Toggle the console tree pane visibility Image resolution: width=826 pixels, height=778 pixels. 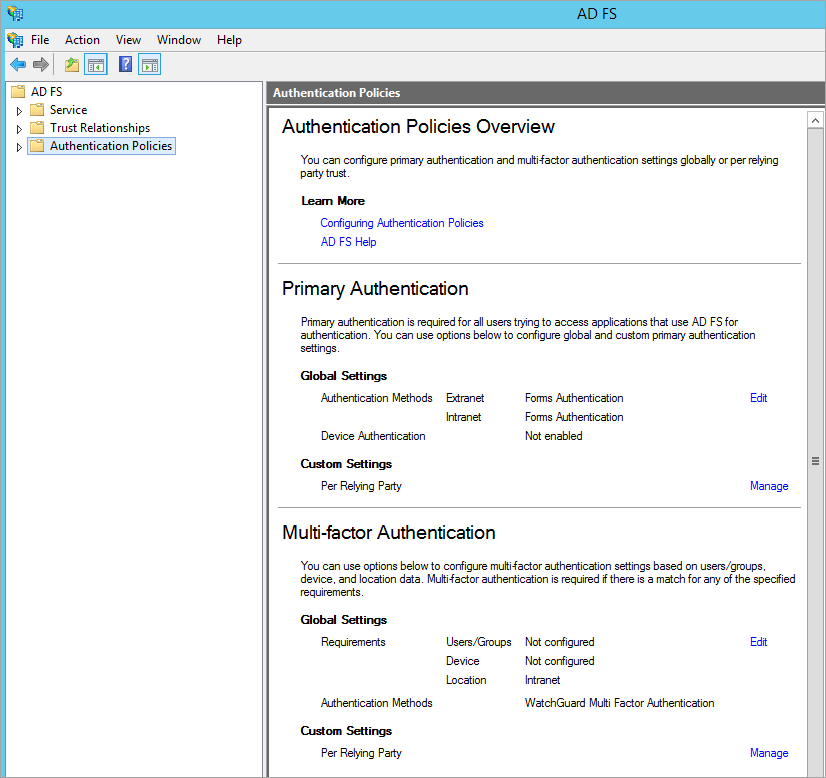tap(96, 64)
